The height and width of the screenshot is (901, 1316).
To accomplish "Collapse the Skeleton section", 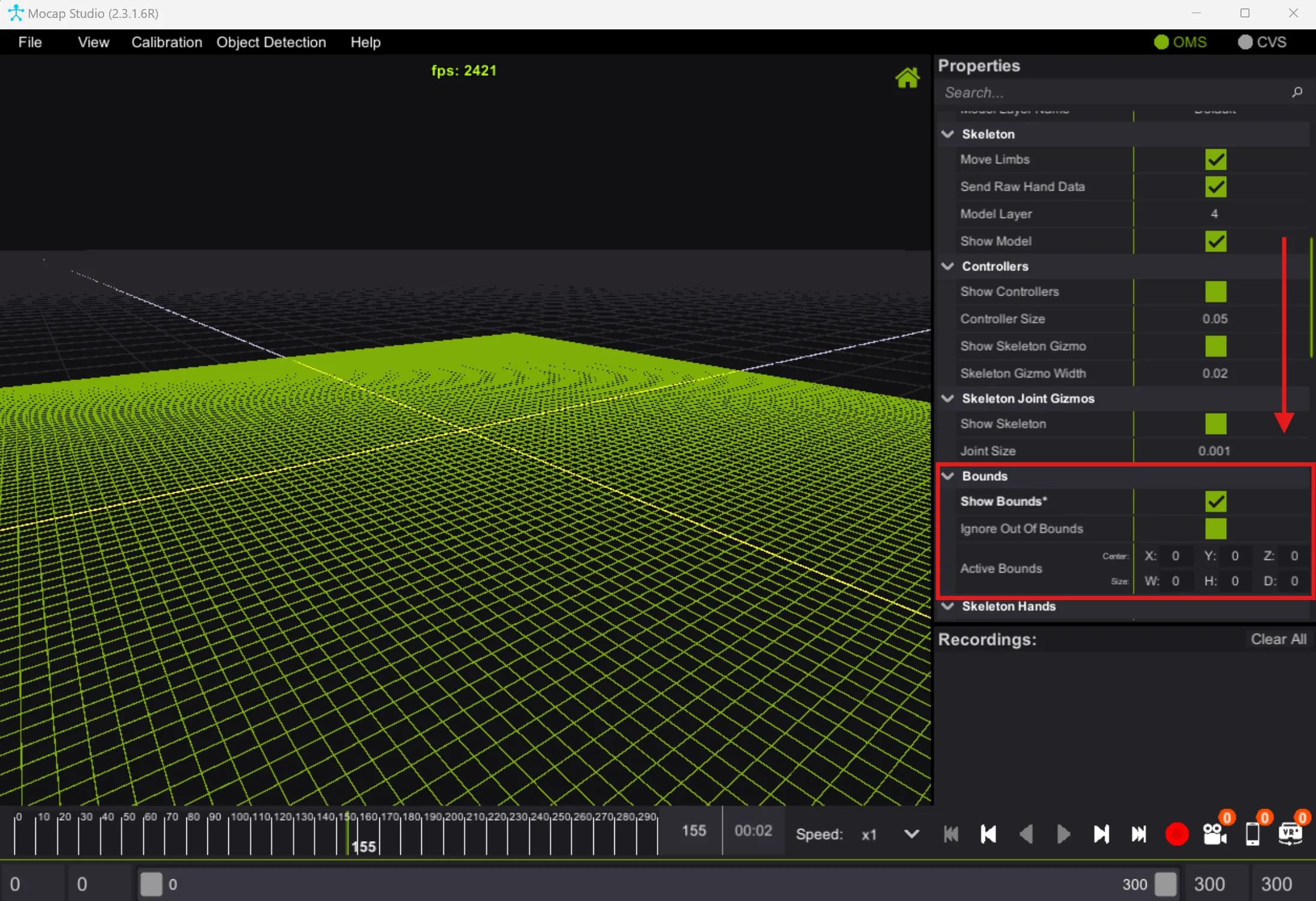I will [948, 134].
